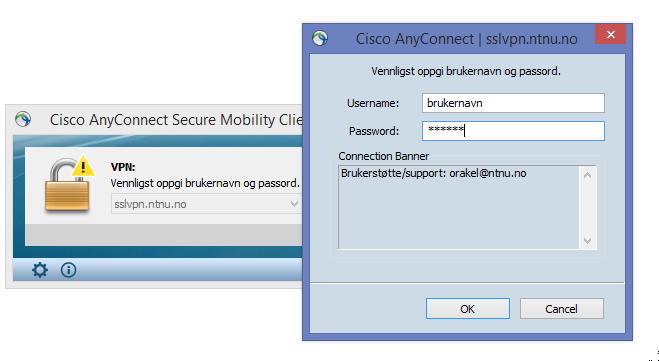Viewport: 659px width, 361px height.
Task: Click the padlock warning VPN icon
Action: [x=70, y=184]
